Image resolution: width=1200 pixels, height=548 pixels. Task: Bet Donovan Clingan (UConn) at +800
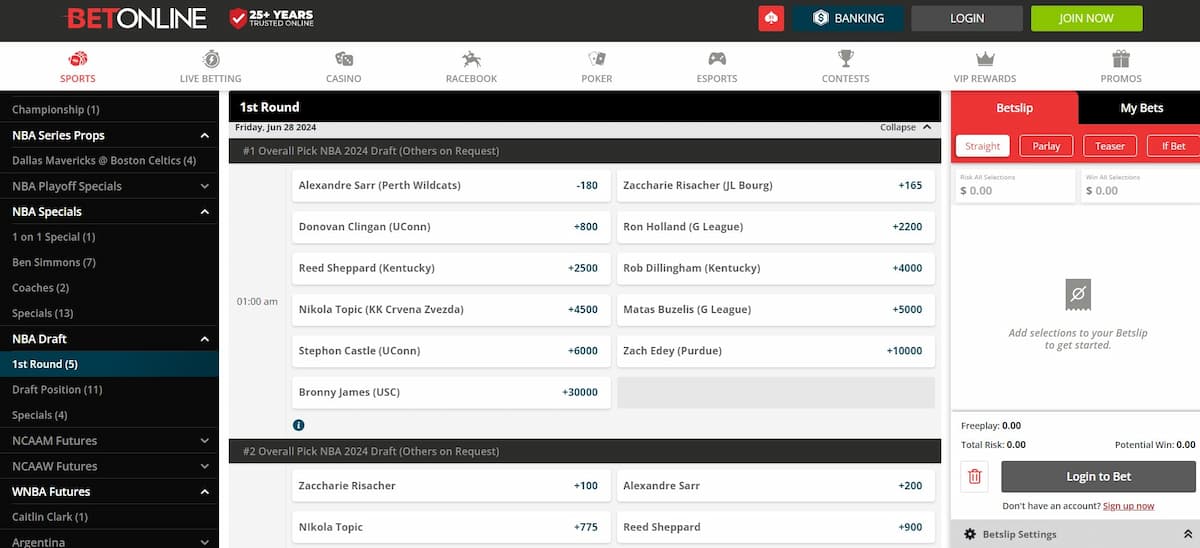[451, 227]
